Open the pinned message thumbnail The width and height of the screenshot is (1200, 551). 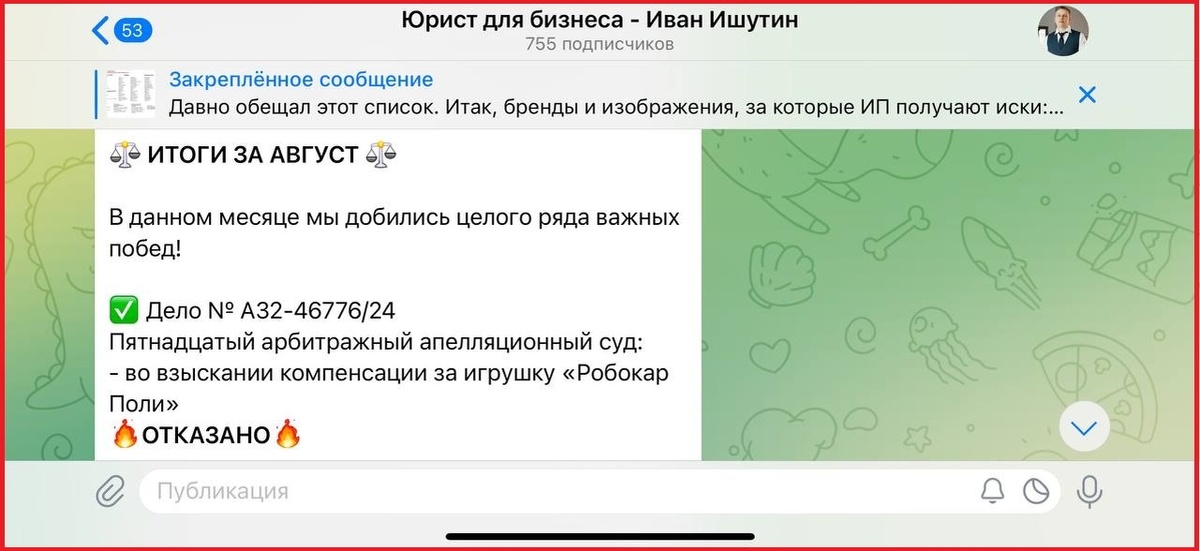tap(130, 94)
